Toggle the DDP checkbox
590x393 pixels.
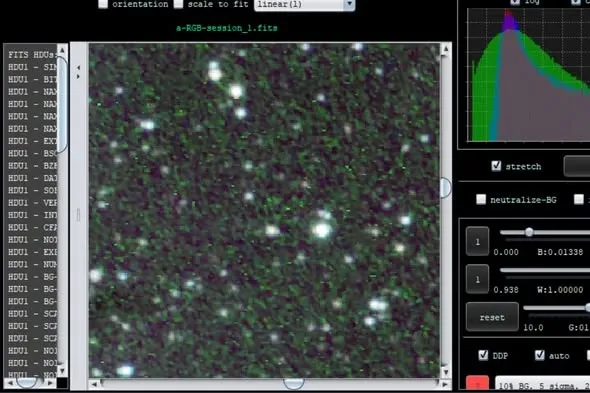pos(483,355)
